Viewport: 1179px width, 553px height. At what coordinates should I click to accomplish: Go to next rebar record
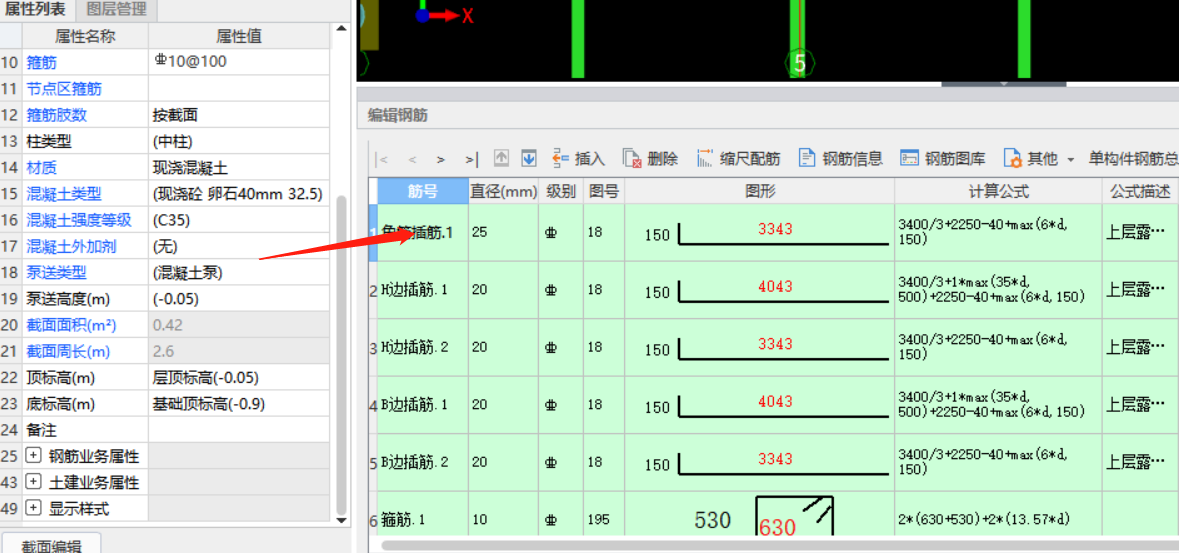point(441,159)
